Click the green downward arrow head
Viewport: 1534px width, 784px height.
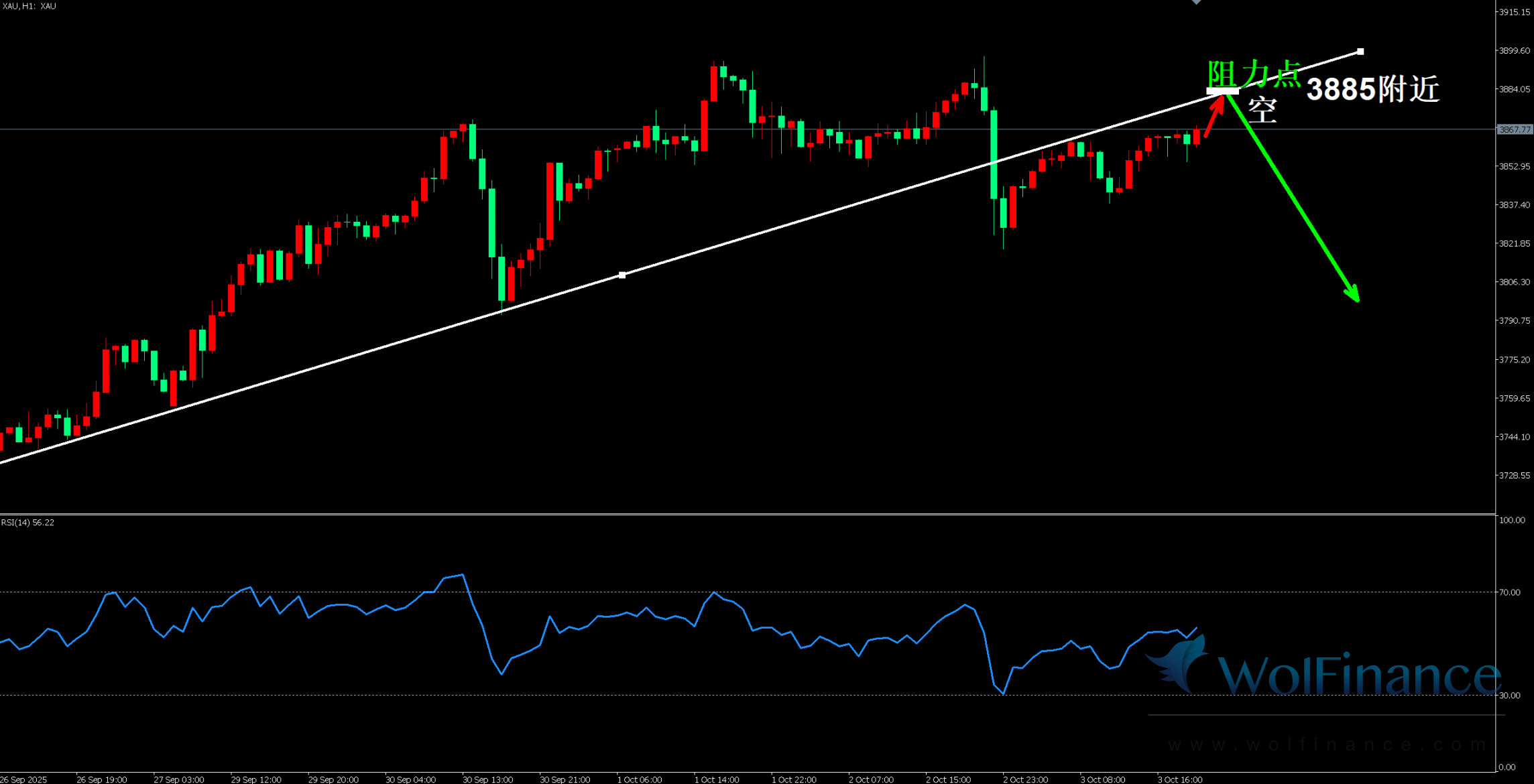point(1355,296)
